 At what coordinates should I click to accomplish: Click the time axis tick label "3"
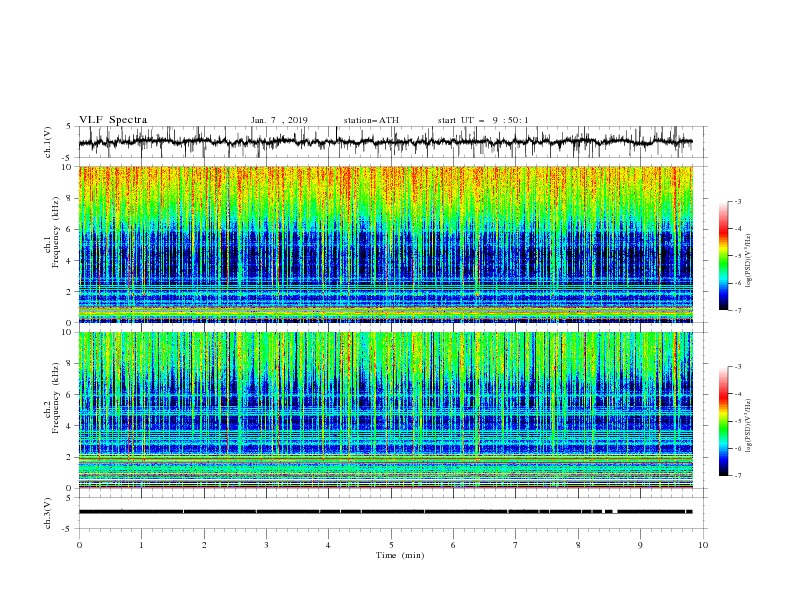(x=266, y=545)
